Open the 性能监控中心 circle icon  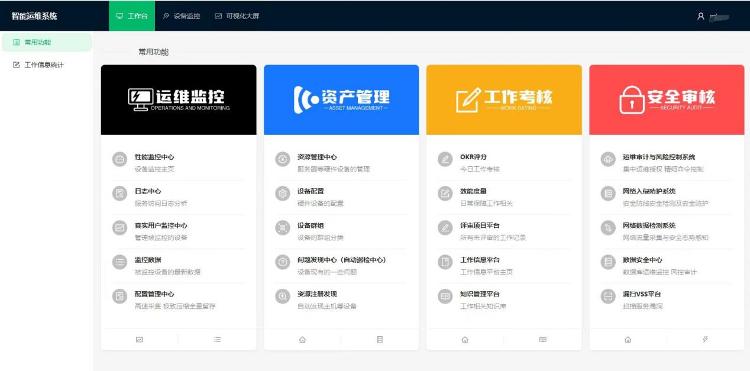point(120,159)
